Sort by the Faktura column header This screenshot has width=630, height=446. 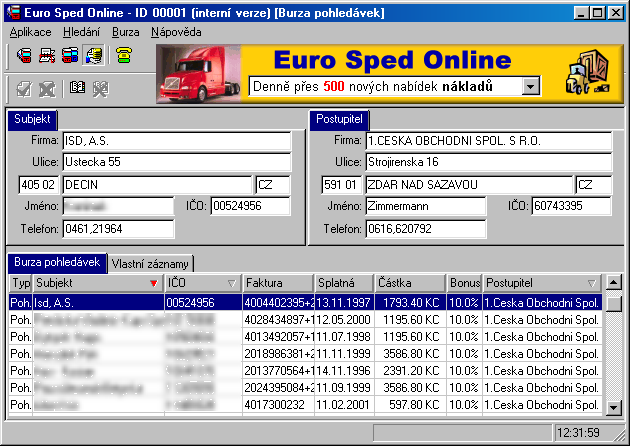278,283
